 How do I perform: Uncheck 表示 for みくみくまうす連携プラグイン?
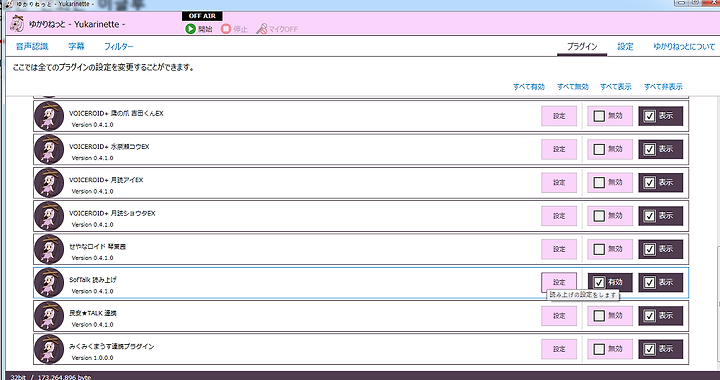(649, 349)
